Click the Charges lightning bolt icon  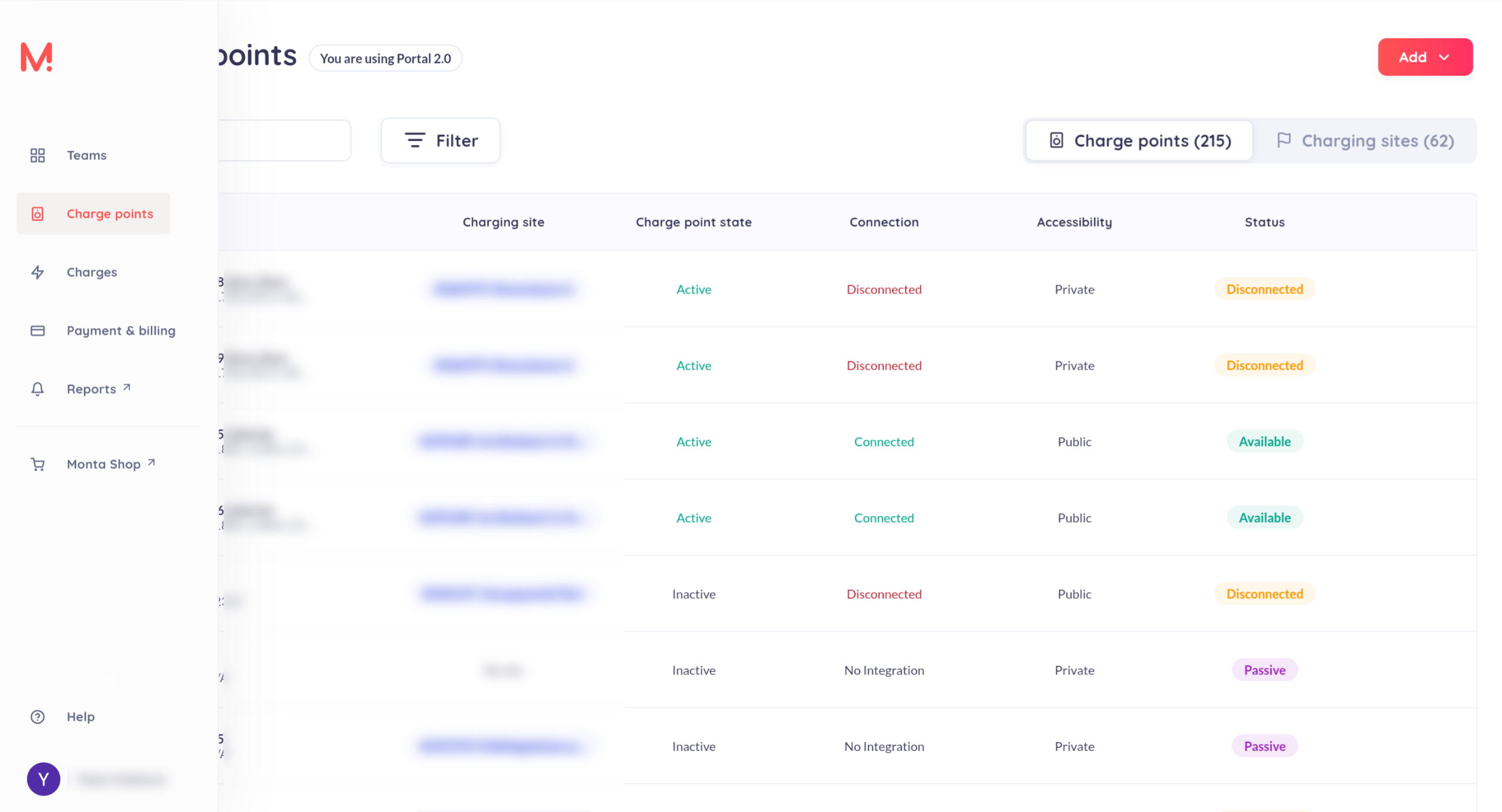point(38,272)
